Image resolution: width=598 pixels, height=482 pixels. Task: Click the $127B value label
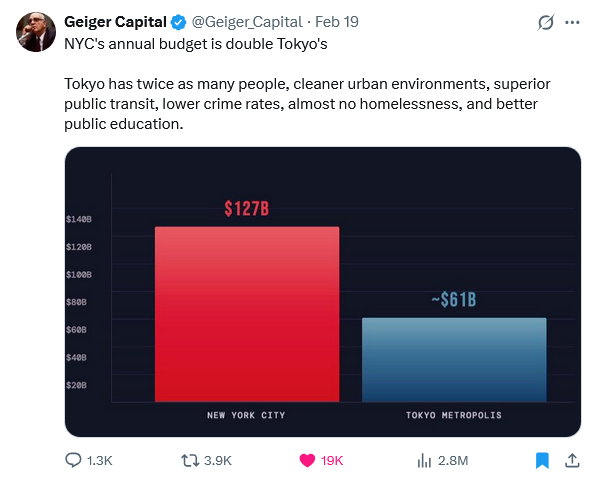[x=247, y=209]
